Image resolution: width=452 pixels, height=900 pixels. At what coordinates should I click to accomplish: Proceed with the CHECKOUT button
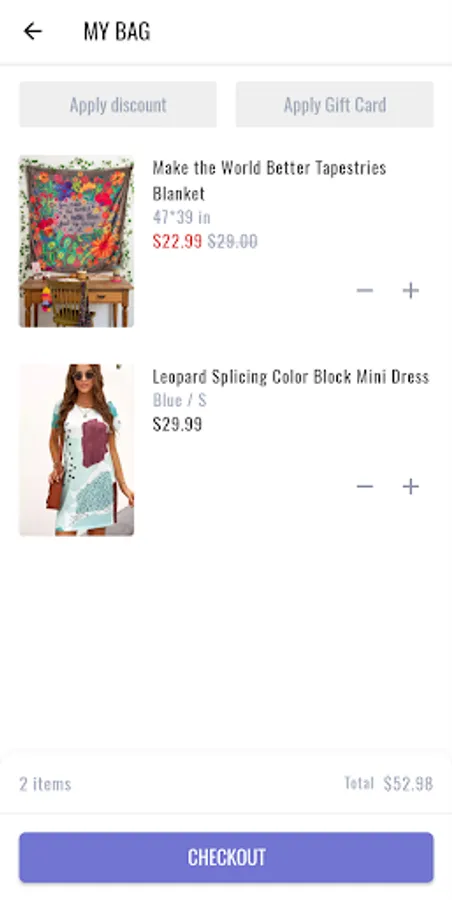coord(226,858)
